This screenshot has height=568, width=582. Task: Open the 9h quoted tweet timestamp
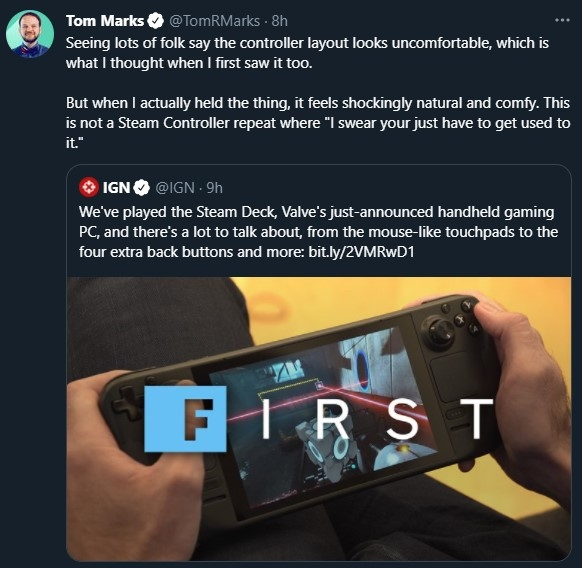(x=215, y=188)
